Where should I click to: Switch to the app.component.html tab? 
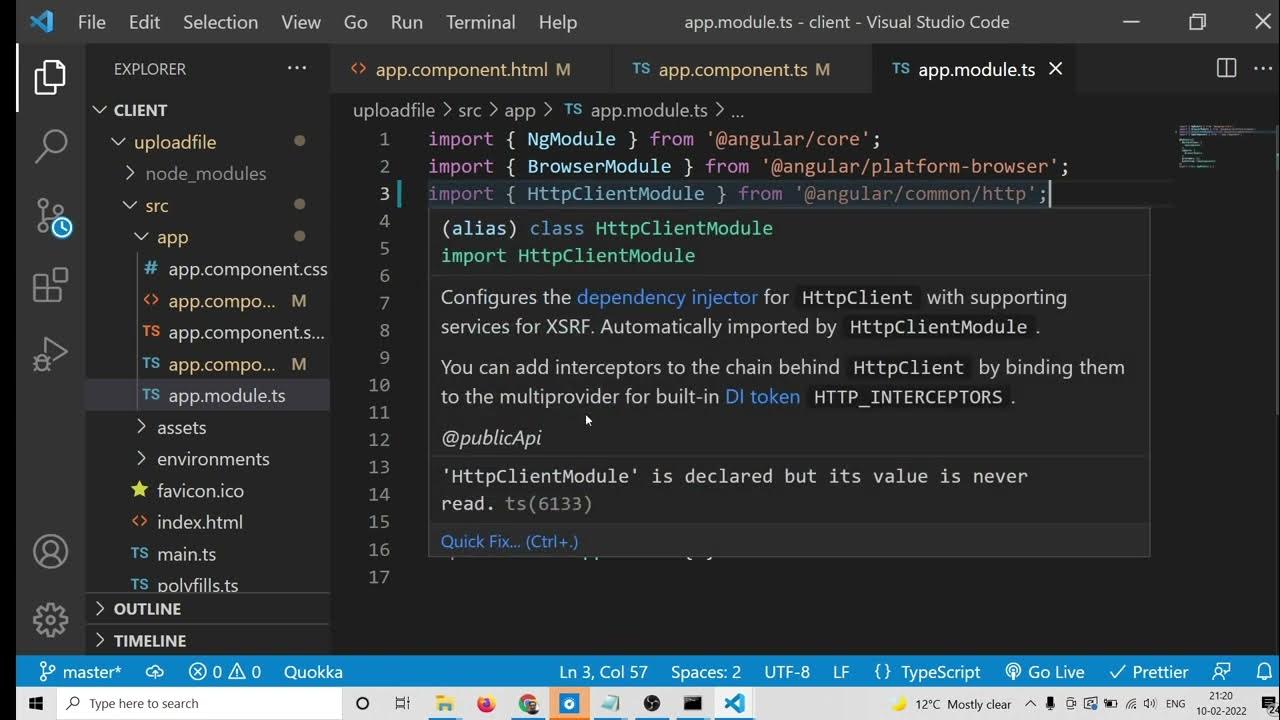[461, 70]
